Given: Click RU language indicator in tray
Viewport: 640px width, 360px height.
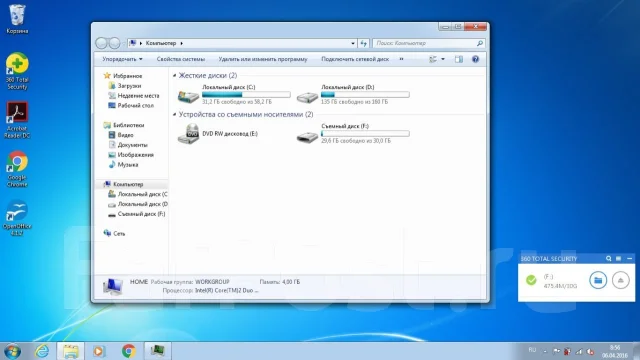Looking at the screenshot, I should click(x=532, y=350).
